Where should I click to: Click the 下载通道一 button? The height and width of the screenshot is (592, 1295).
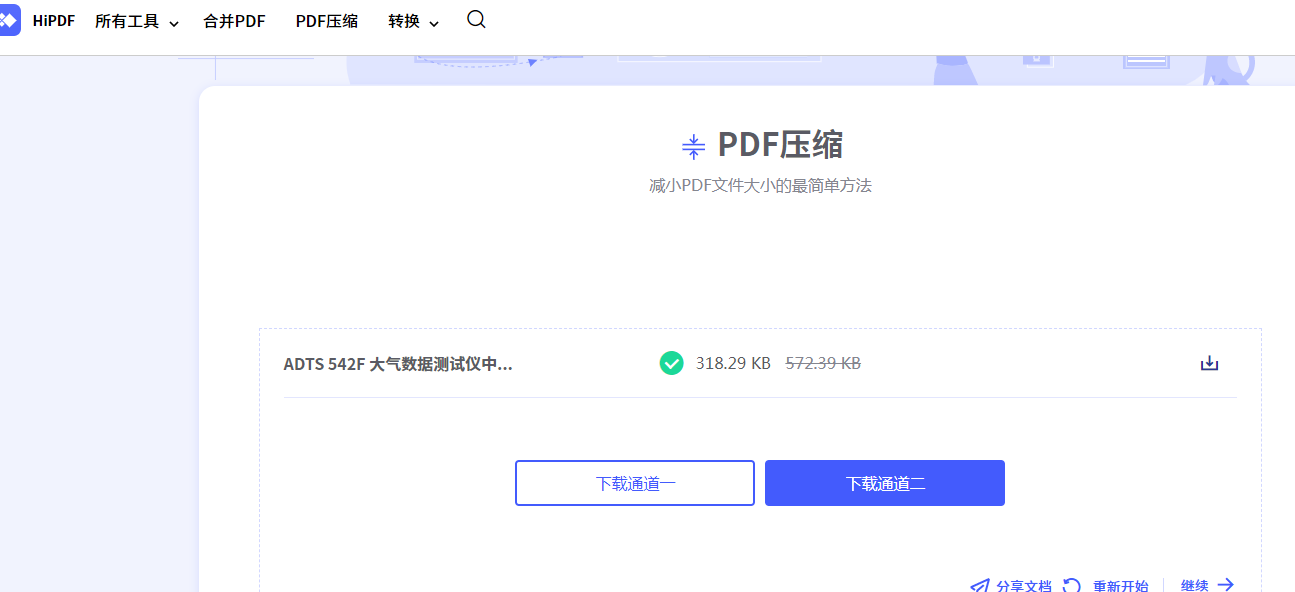pyautogui.click(x=634, y=483)
